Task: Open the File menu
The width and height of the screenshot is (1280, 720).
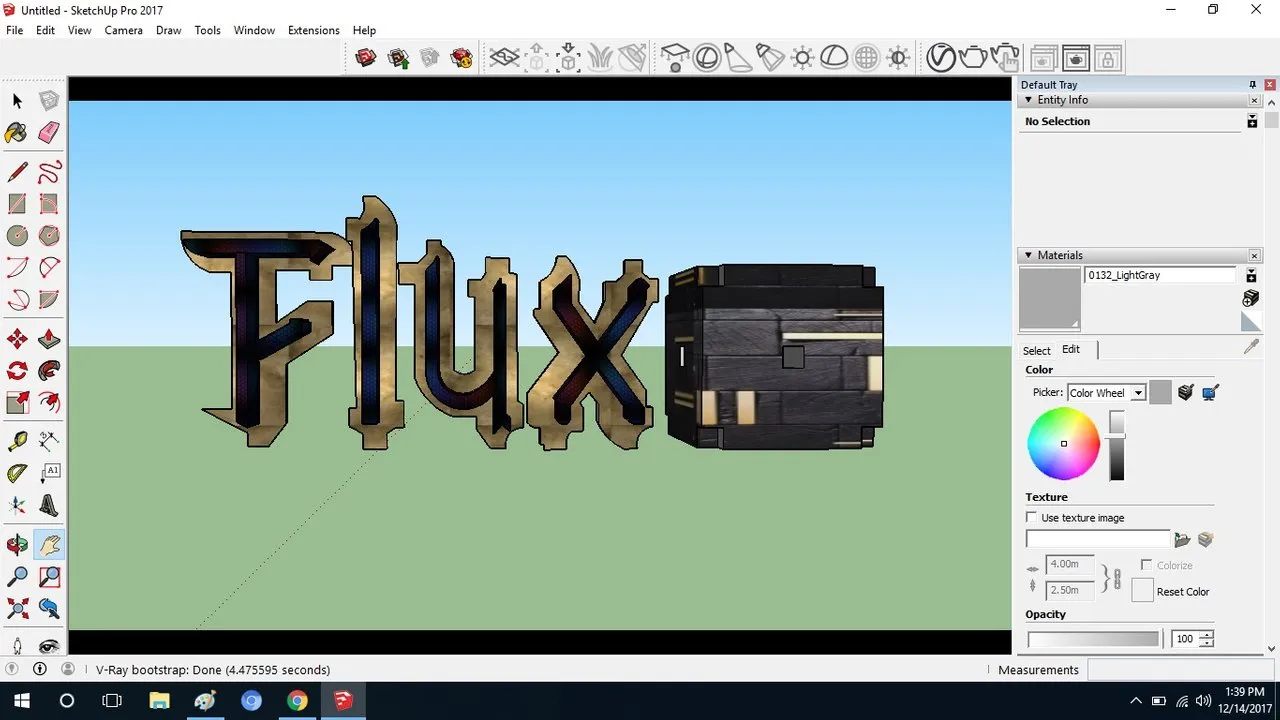Action: click(14, 30)
